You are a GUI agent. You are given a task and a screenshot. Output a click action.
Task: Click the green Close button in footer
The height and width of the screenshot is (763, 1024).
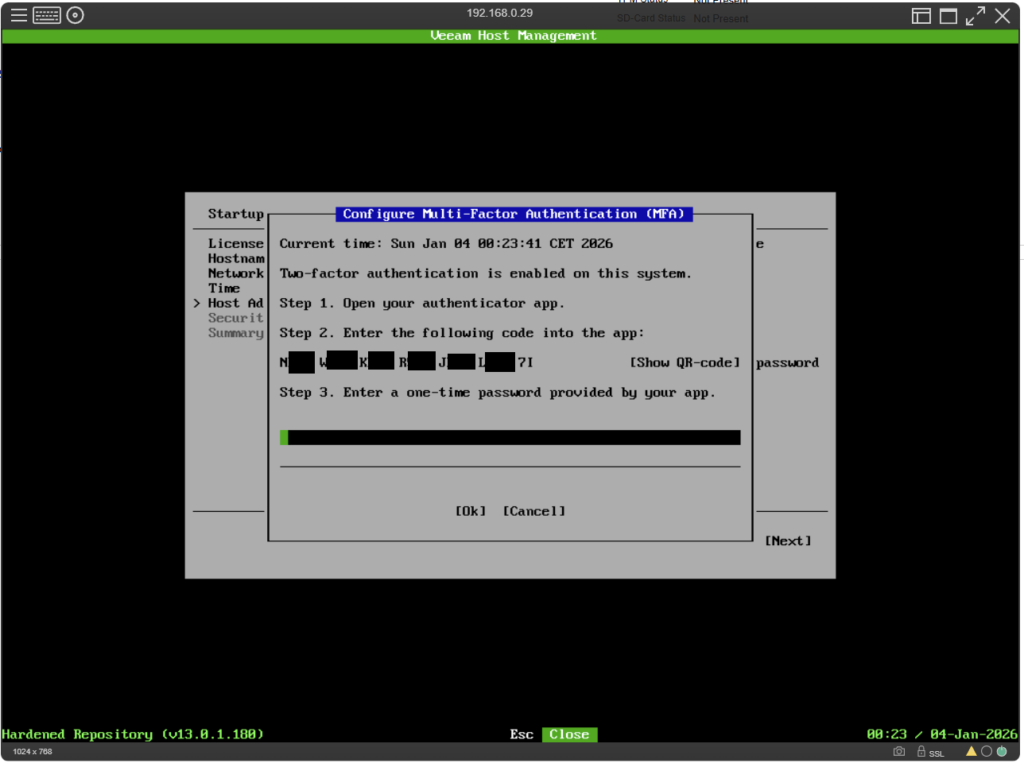569,734
